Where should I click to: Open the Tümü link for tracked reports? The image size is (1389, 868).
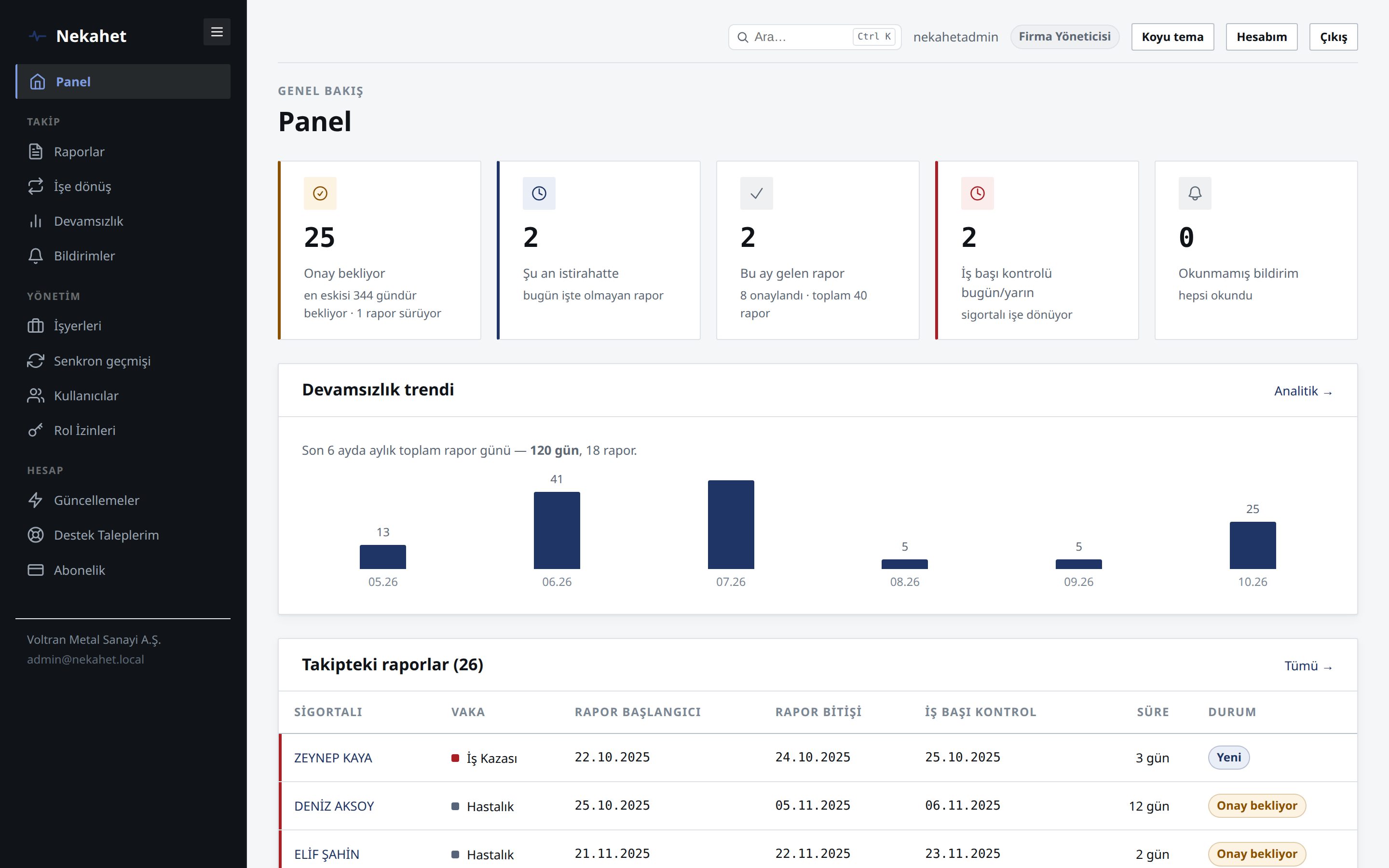click(x=1308, y=666)
